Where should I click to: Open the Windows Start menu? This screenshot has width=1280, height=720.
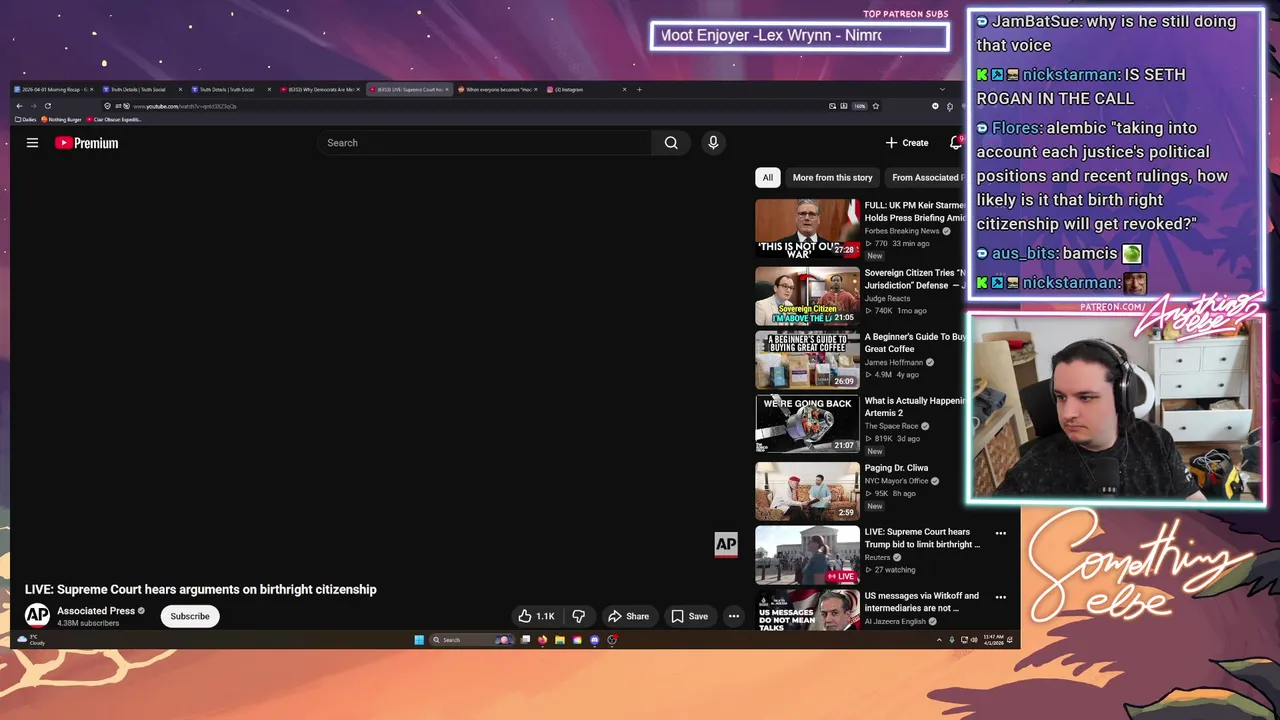click(x=419, y=640)
